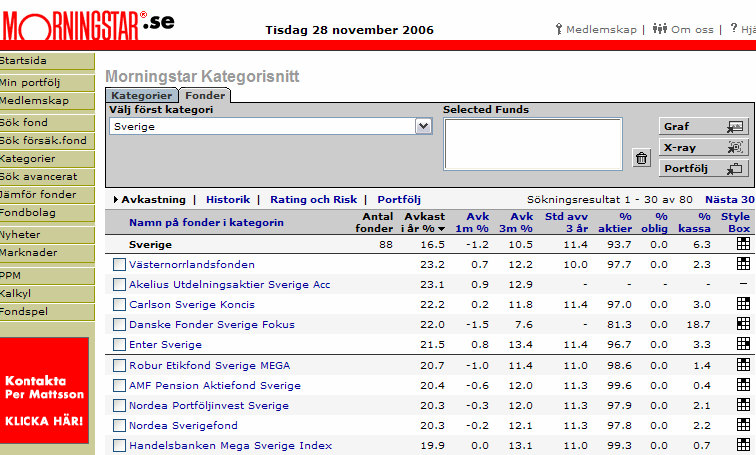Select Handelsbanken Mega Sverige Index checkbox
Viewport: 756px width, 455px height.
coord(119,446)
